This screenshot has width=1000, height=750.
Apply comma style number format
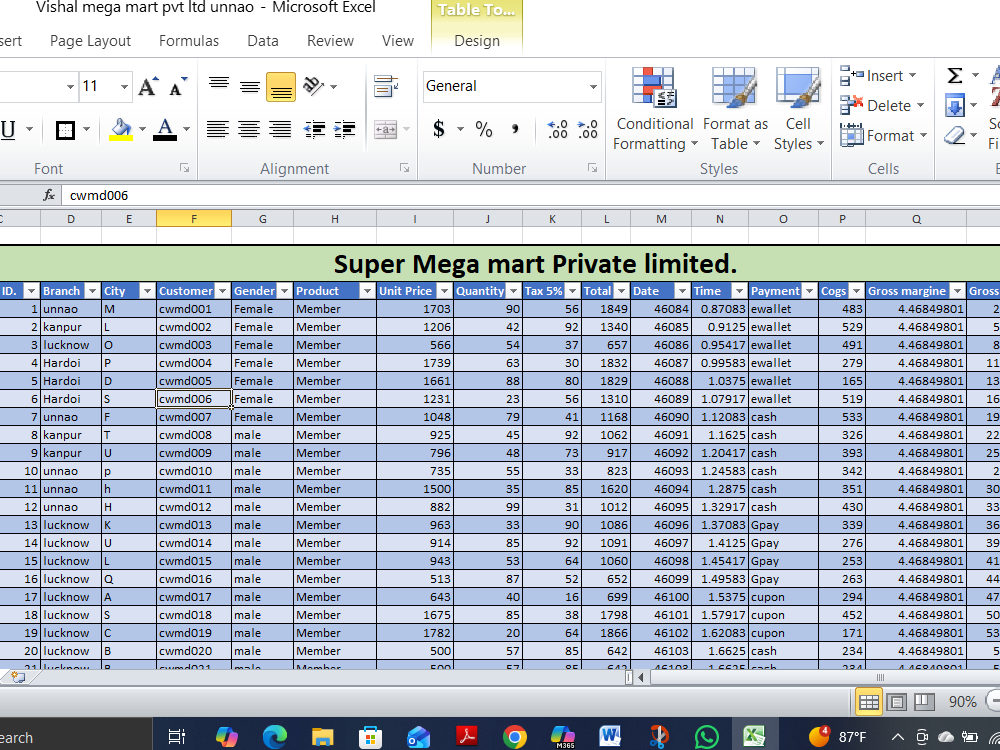pyautogui.click(x=515, y=129)
